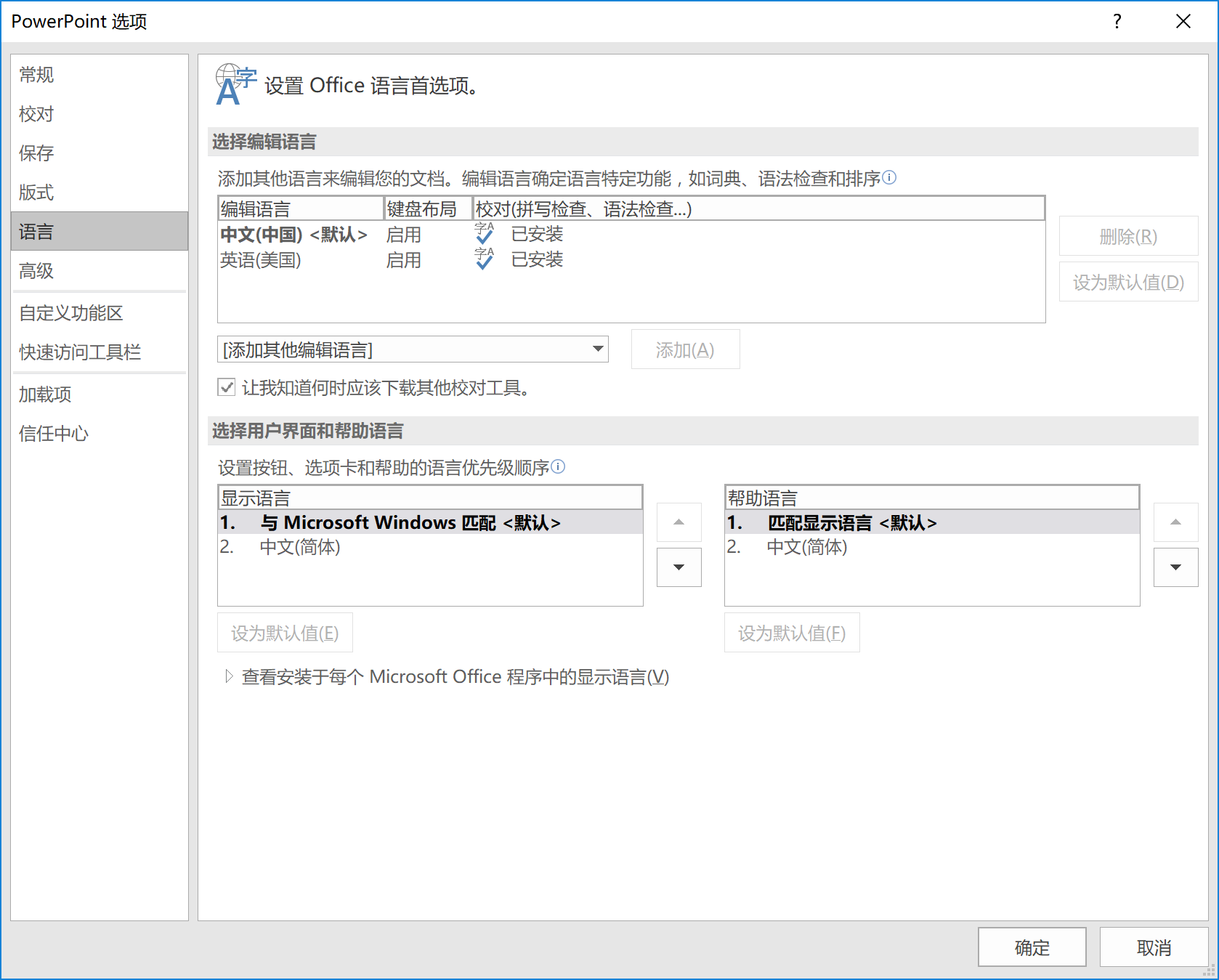Click the 键盘布局 column header
1219x980 pixels.
(x=429, y=208)
